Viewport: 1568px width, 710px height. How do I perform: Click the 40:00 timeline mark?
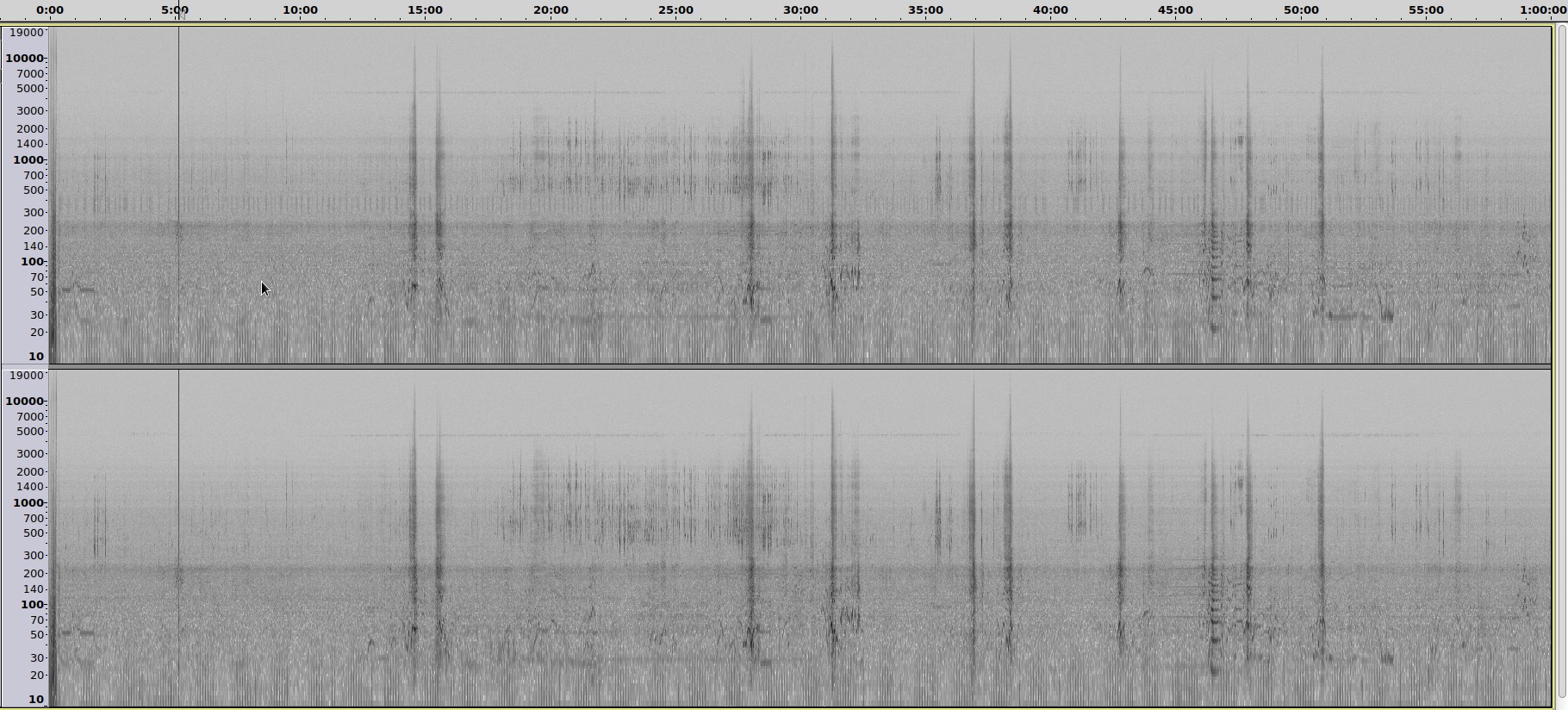(1050, 10)
